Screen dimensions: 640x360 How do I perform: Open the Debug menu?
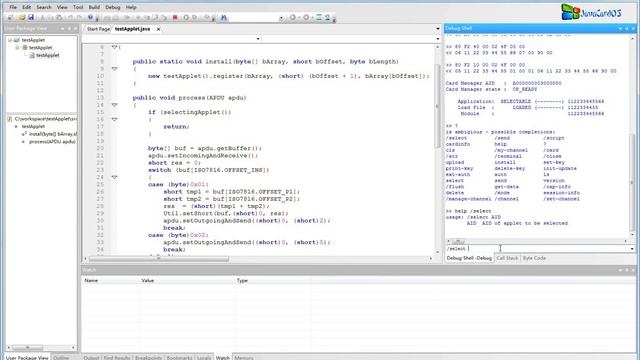tap(113, 7)
